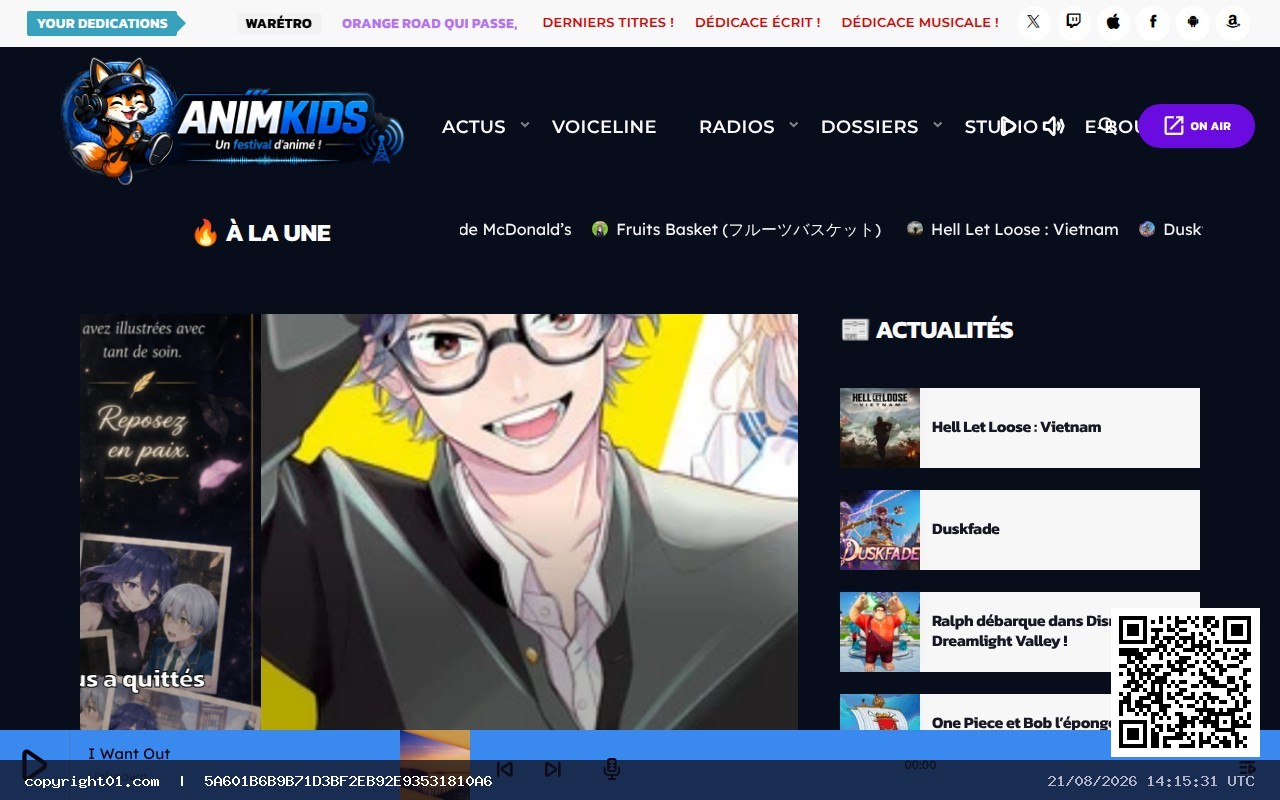Screen dimensions: 1280x800
Task: Open the ACTUS menu item
Action: coord(474,126)
